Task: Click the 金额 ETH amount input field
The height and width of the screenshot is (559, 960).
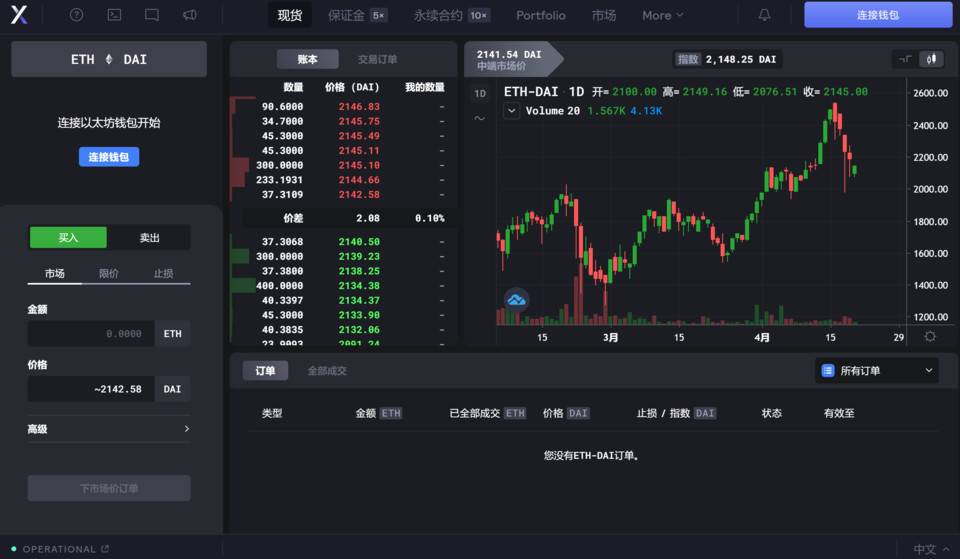Action: coord(91,333)
